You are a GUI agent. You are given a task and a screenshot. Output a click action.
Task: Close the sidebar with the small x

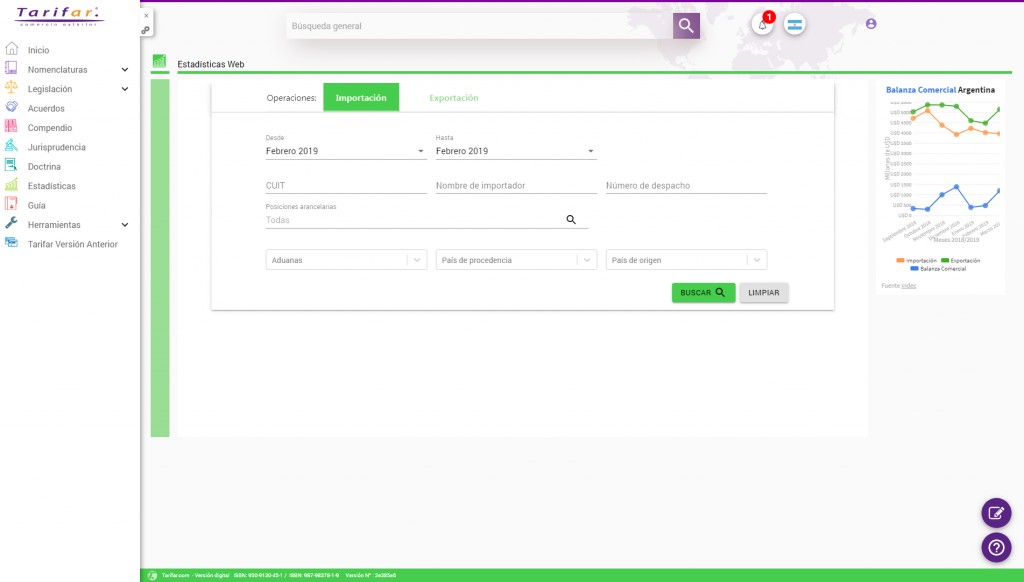point(146,16)
